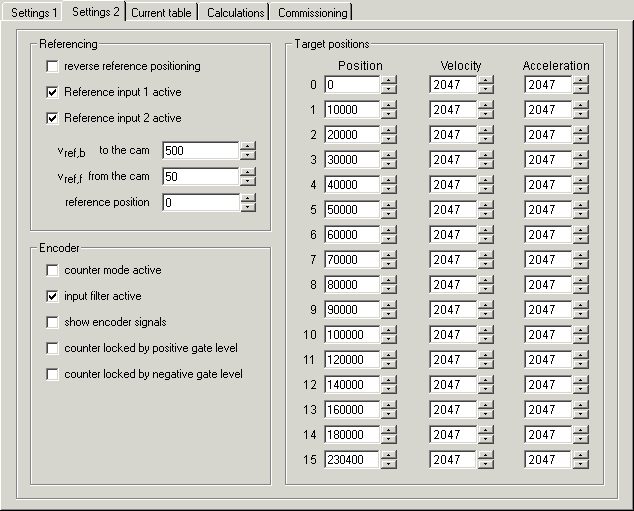The image size is (634, 511).
Task: Increase reference position with up arrow
Action: (x=248, y=198)
